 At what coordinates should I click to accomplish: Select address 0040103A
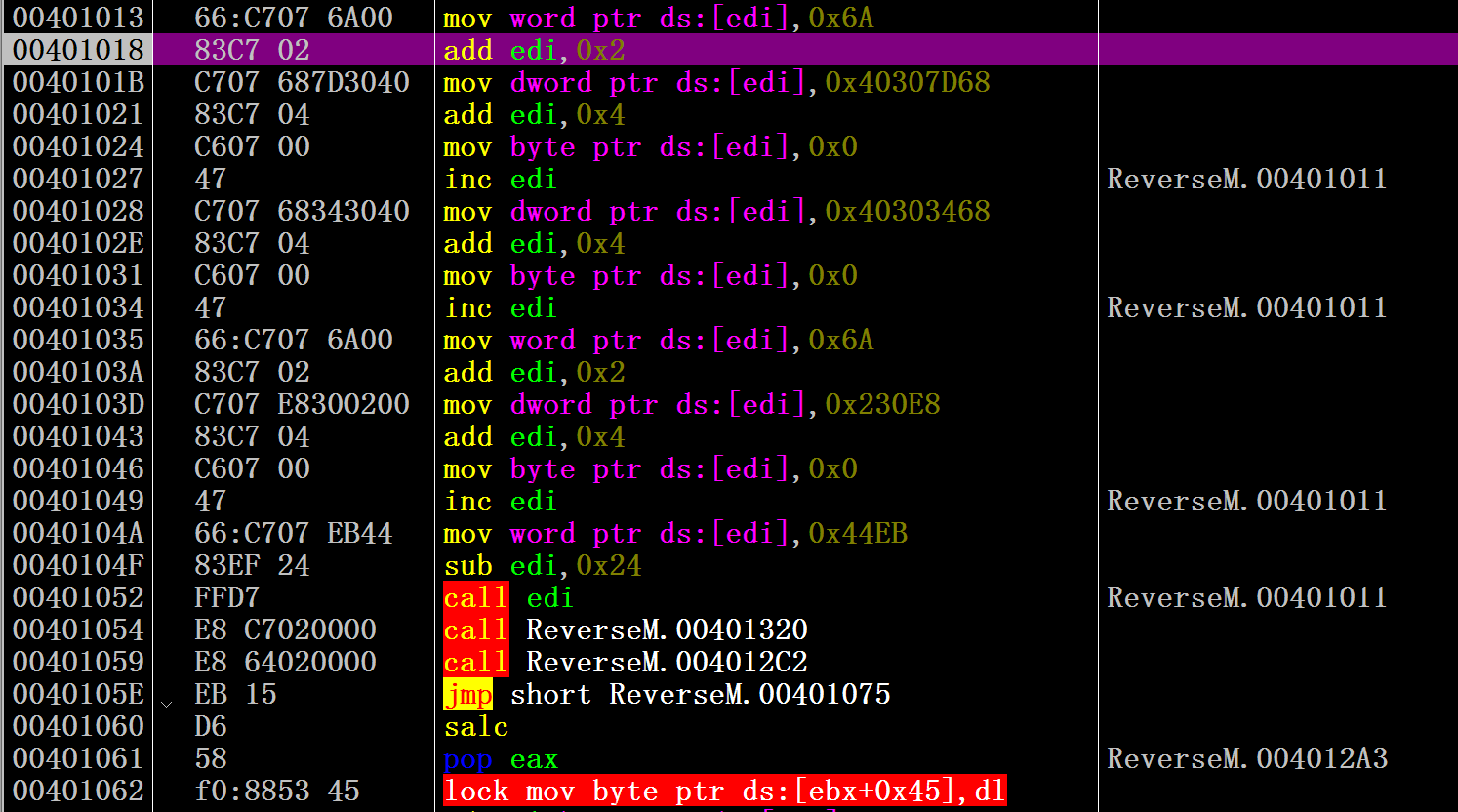tap(78, 372)
